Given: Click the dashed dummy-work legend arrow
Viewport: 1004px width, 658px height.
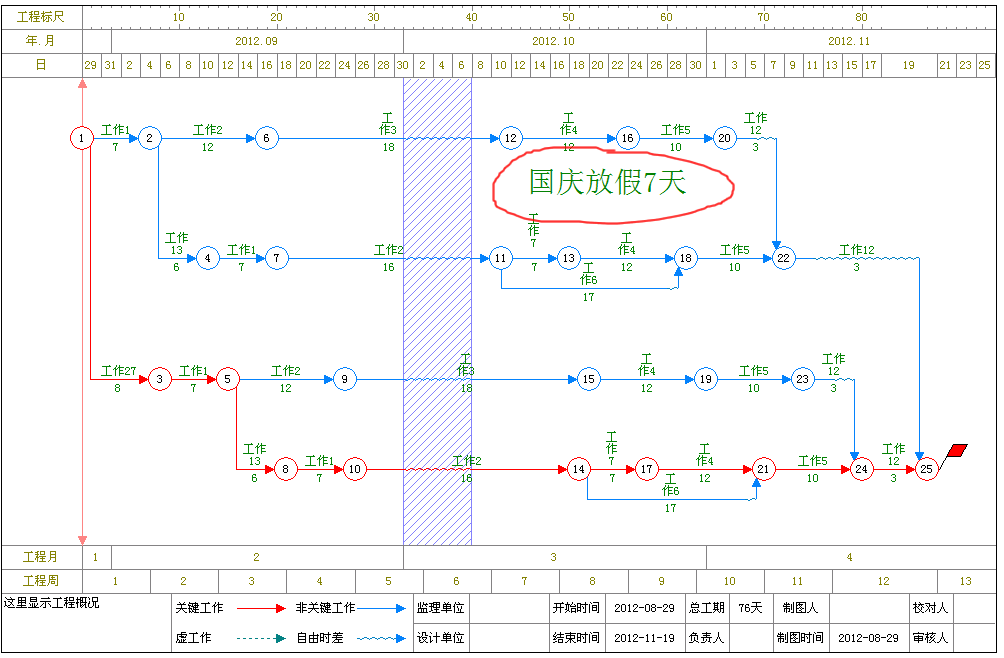Looking at the screenshot, I should (x=261, y=638).
